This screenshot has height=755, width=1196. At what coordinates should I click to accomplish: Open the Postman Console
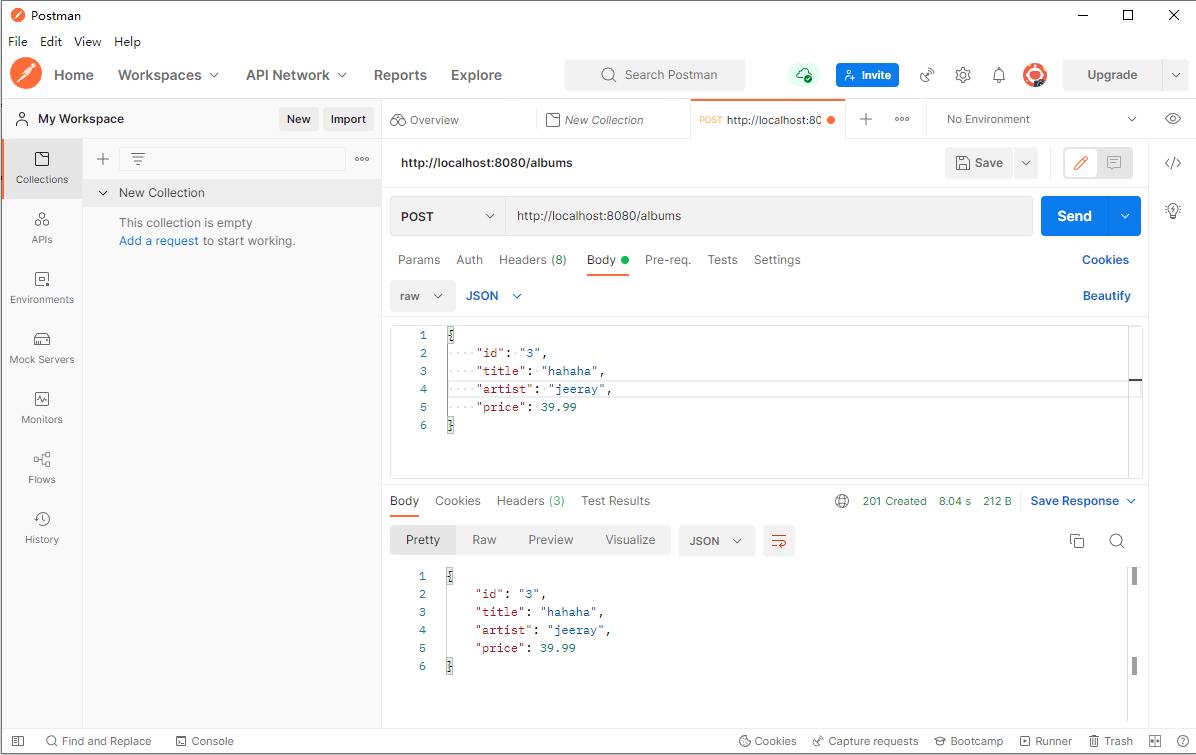tap(204, 741)
